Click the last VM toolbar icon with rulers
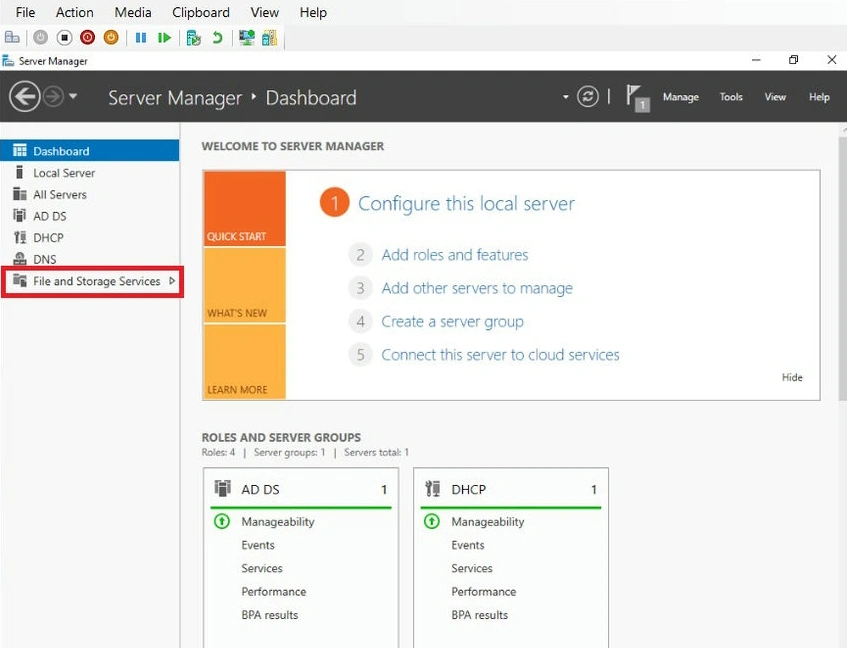Image resolution: width=847 pixels, height=648 pixels. pyautogui.click(x=269, y=37)
